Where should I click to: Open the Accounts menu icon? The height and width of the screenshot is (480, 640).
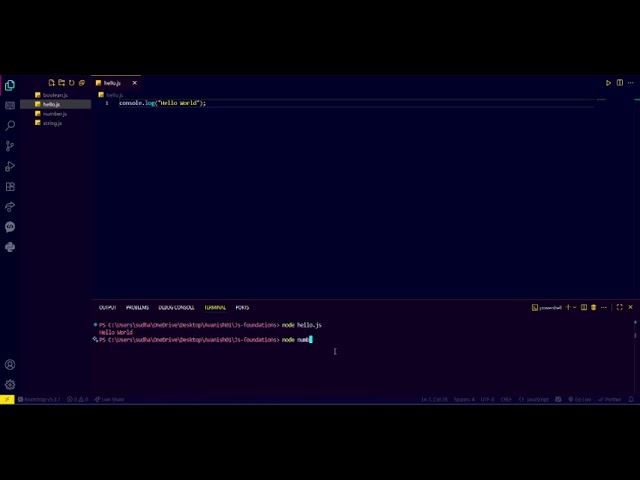[10, 364]
